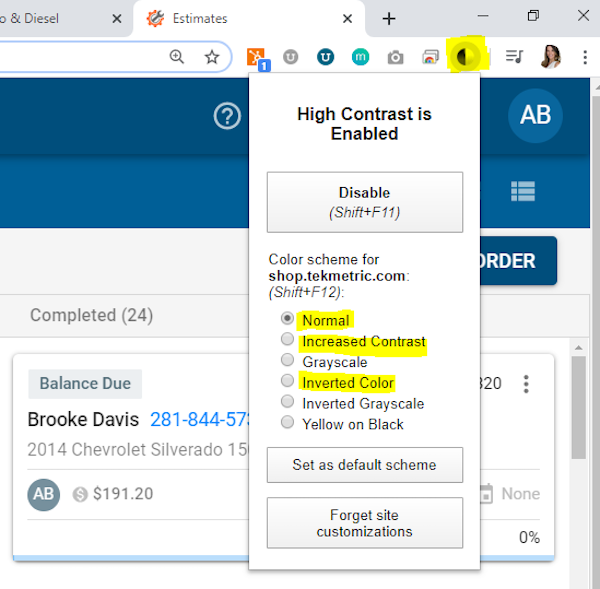The width and height of the screenshot is (600, 589).
Task: Click Set as default scheme
Action: 365,465
